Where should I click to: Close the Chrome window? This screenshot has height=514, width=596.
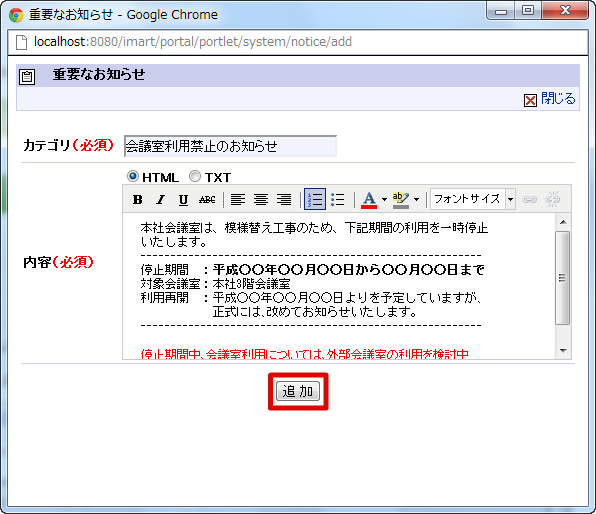pos(565,11)
